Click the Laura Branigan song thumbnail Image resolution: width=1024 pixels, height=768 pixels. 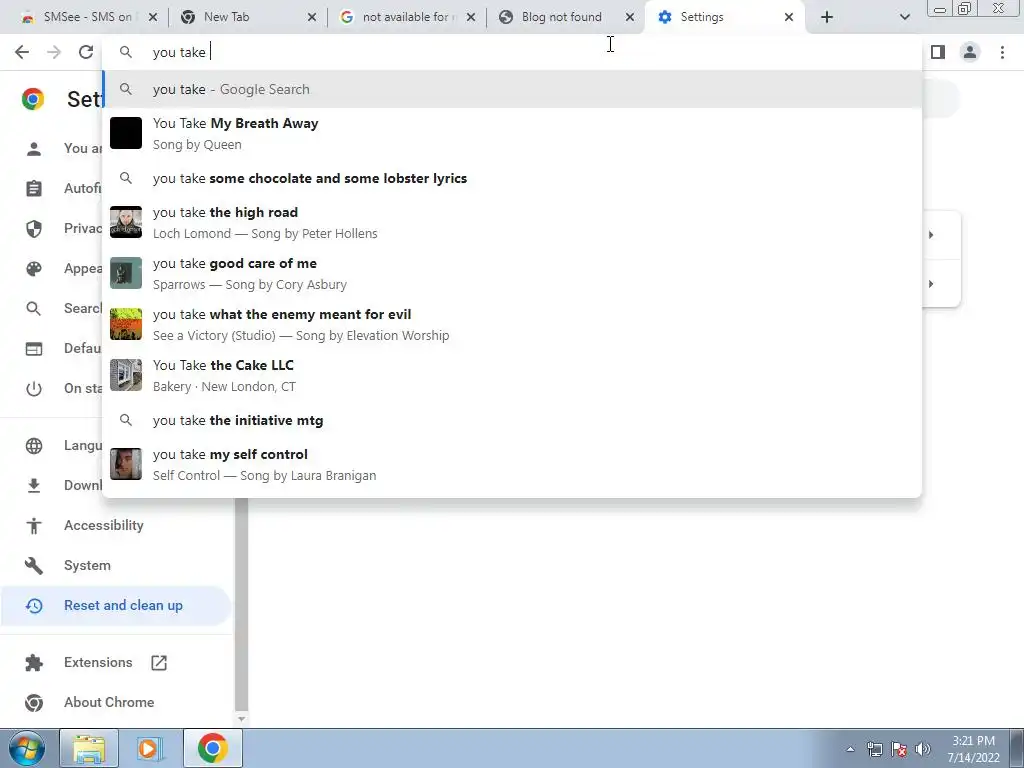pyautogui.click(x=126, y=464)
